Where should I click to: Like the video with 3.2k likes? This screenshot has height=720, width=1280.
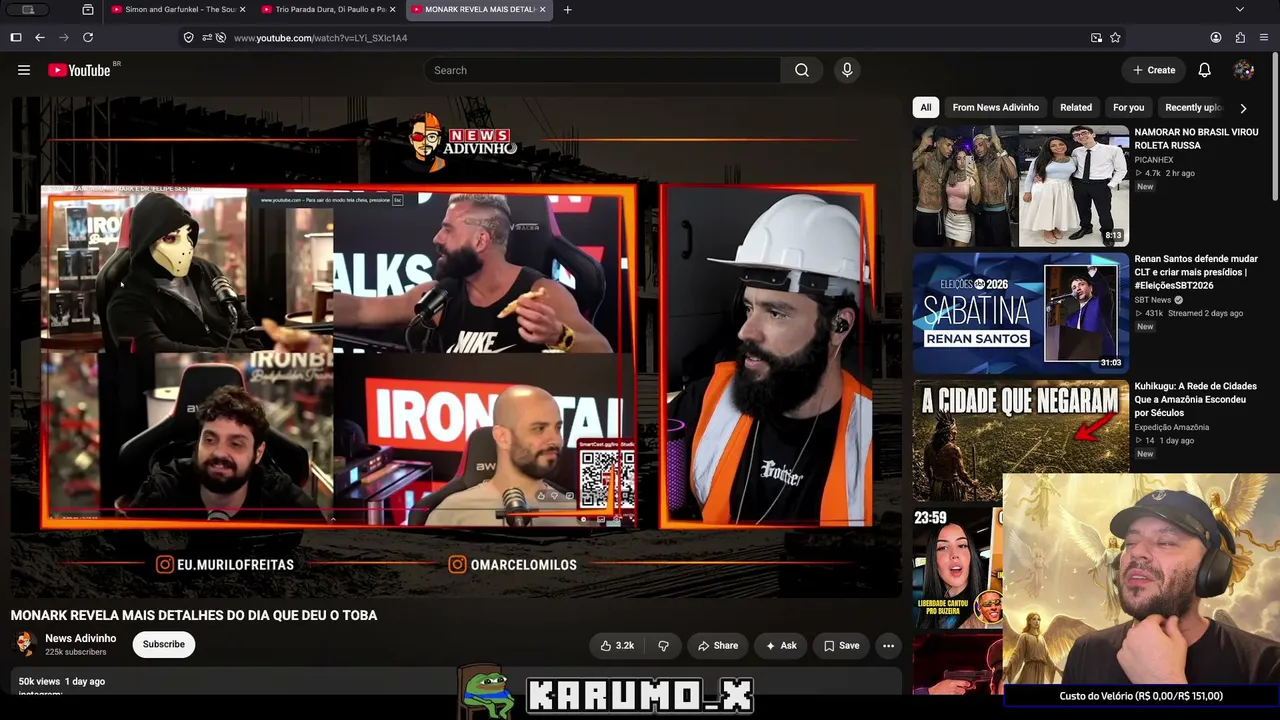click(x=617, y=646)
